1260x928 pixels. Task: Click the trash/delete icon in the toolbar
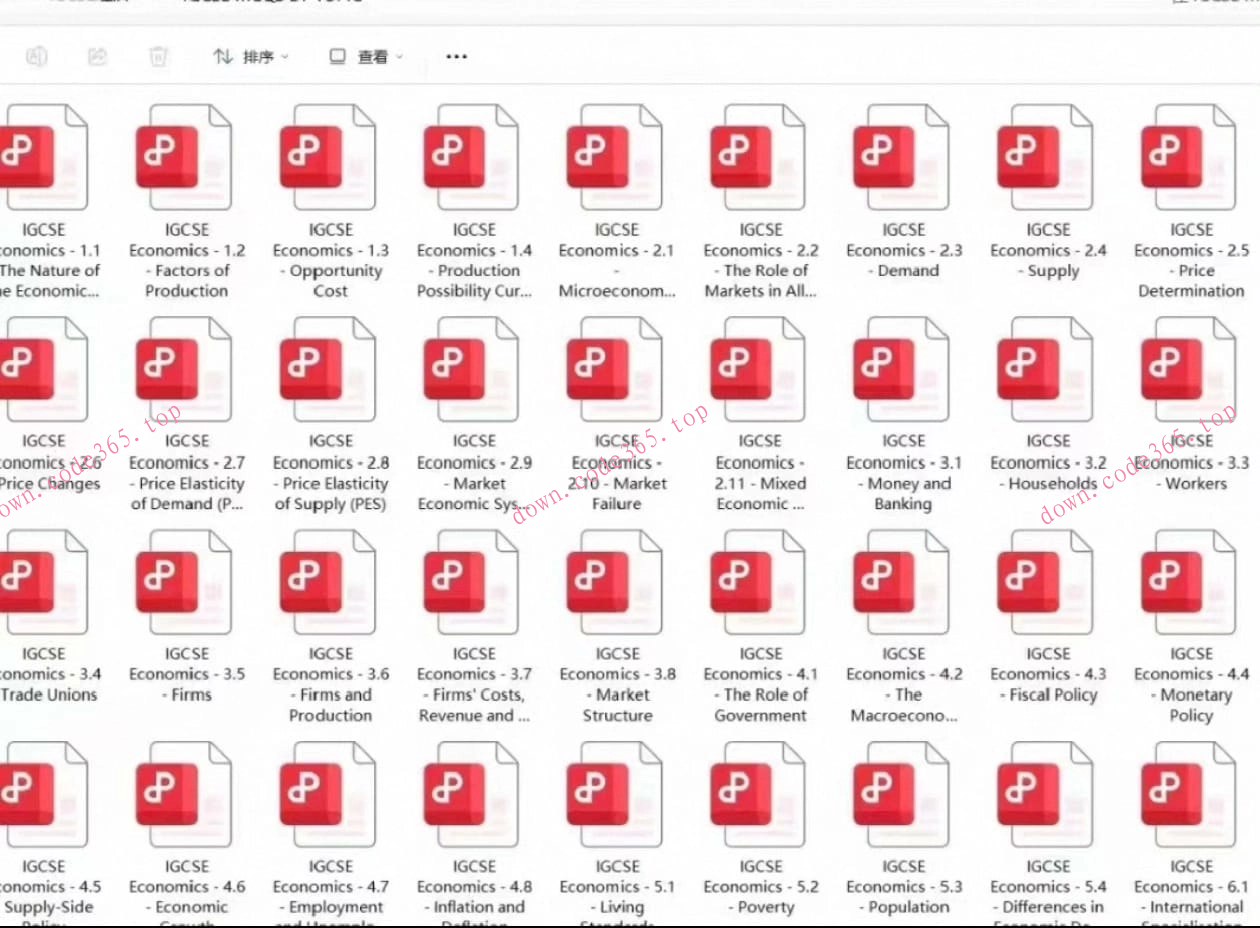pos(160,57)
